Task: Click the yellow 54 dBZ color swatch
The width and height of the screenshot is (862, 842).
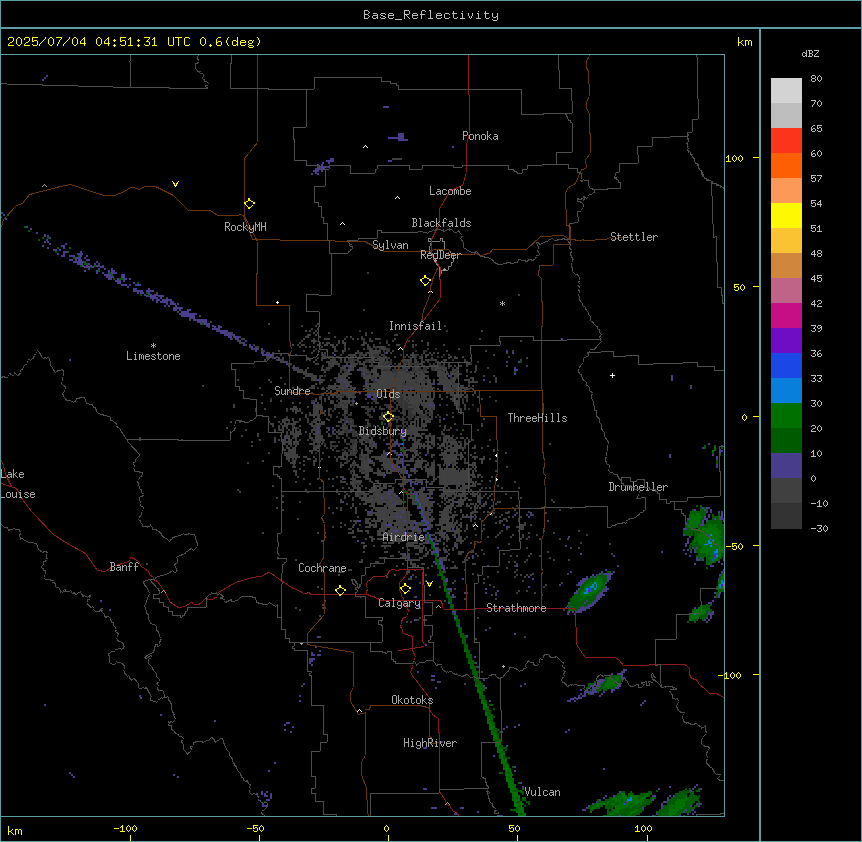Action: (786, 215)
